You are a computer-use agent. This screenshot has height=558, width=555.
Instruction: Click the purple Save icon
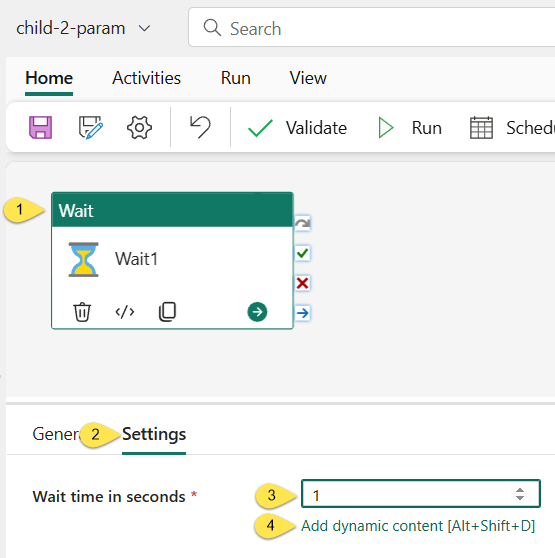[x=40, y=127]
